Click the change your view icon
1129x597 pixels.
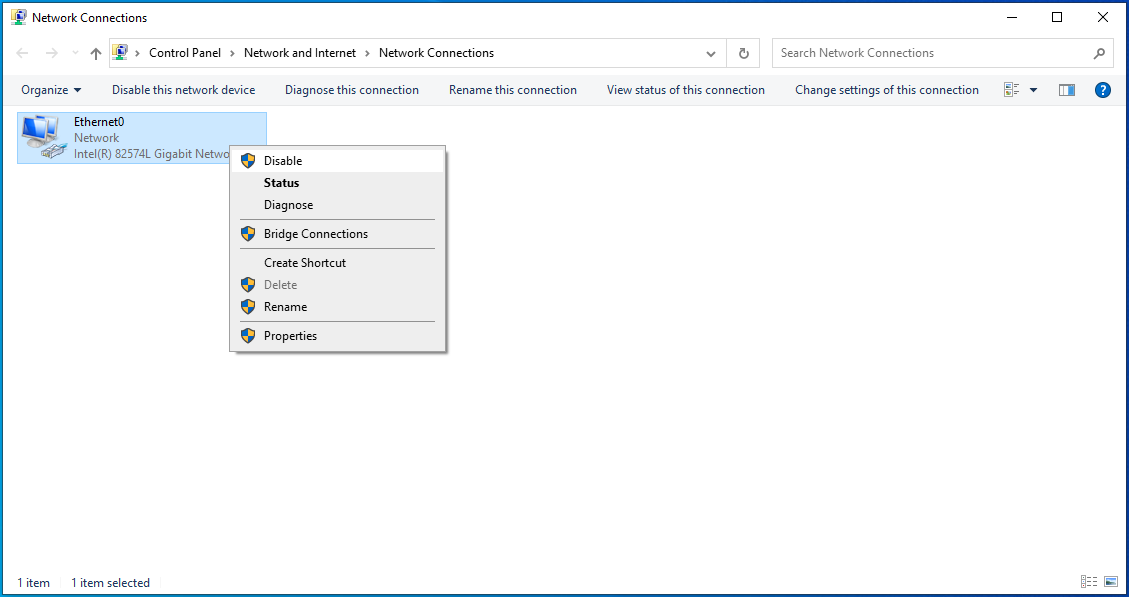[1012, 90]
